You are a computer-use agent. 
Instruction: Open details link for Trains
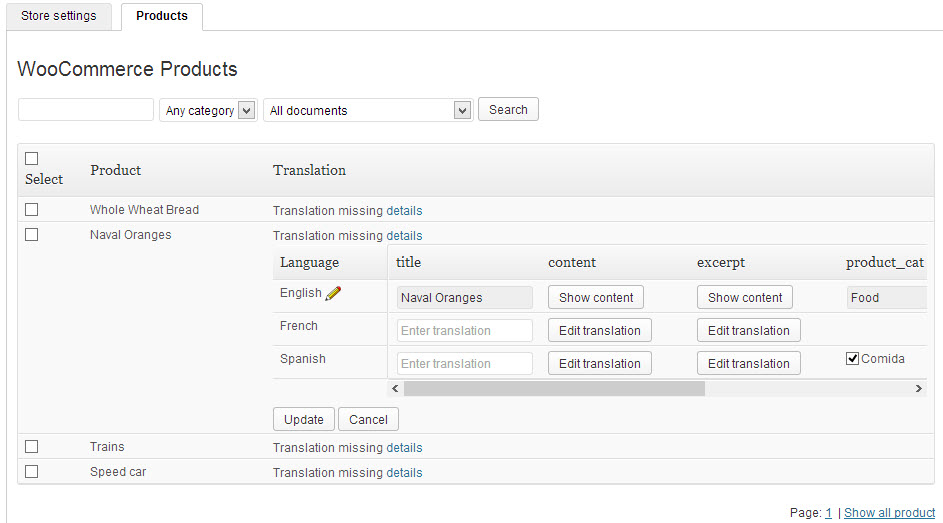click(x=404, y=448)
